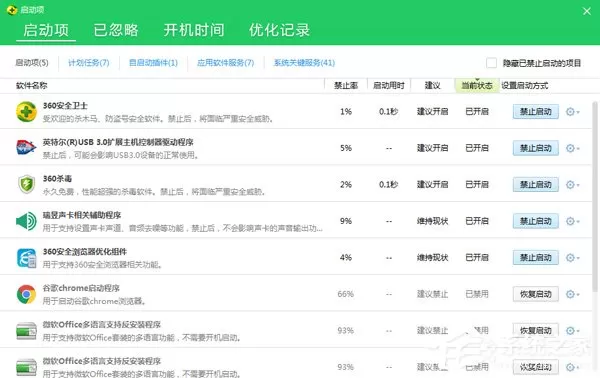The height and width of the screenshot is (378, 600).
Task: Click the first 微软Office language support icon
Action: pos(26,331)
